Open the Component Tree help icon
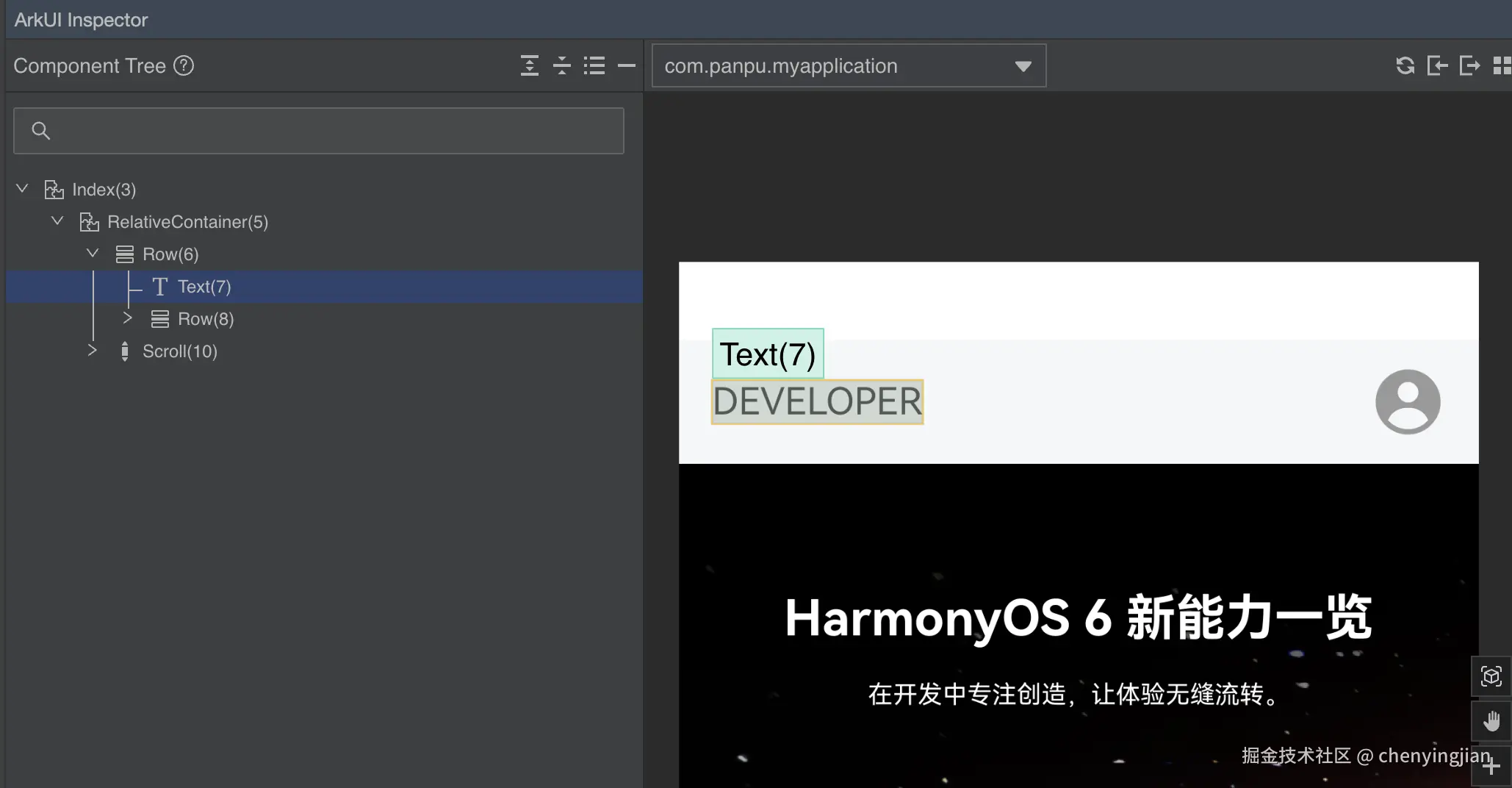The height and width of the screenshot is (788, 1512). (x=184, y=65)
